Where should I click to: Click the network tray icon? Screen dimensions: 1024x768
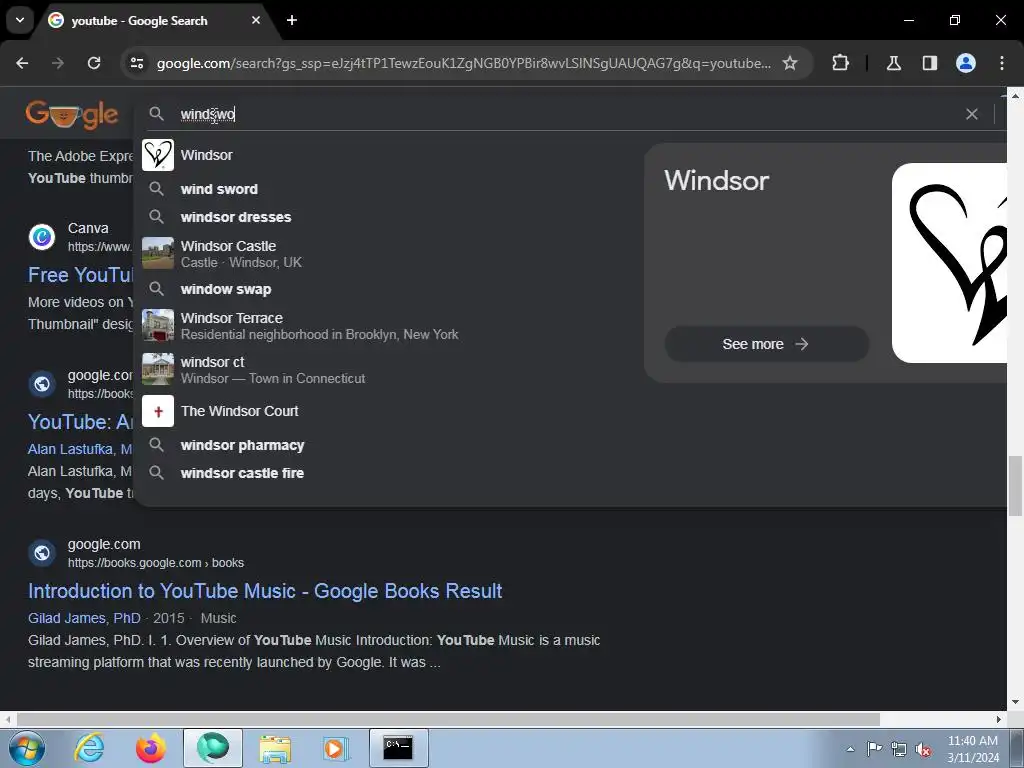[x=899, y=749]
